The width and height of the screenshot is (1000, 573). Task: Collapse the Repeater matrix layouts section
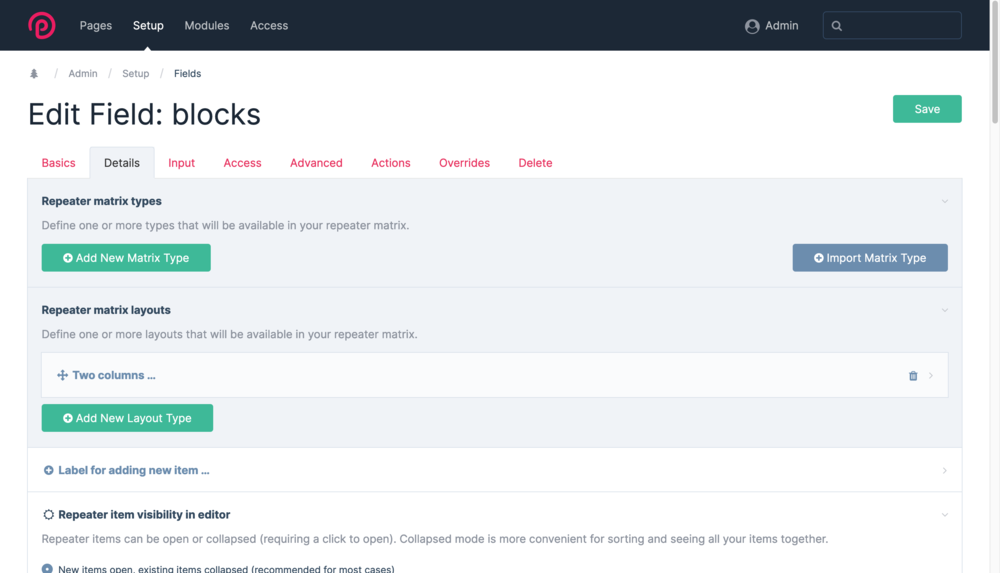(944, 310)
